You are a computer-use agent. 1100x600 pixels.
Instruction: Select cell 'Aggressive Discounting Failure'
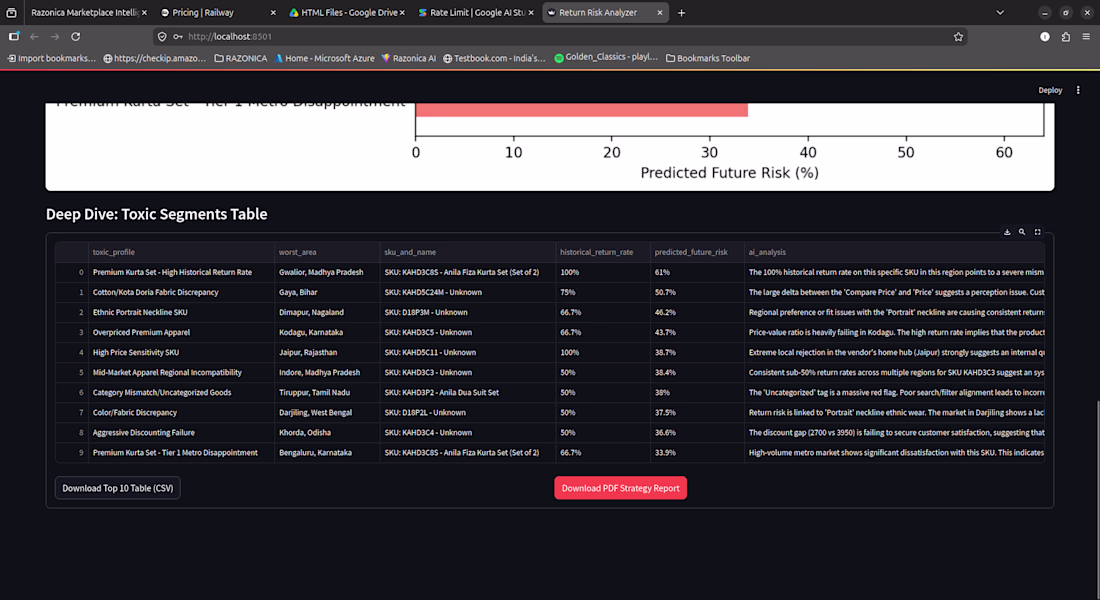[182, 433]
